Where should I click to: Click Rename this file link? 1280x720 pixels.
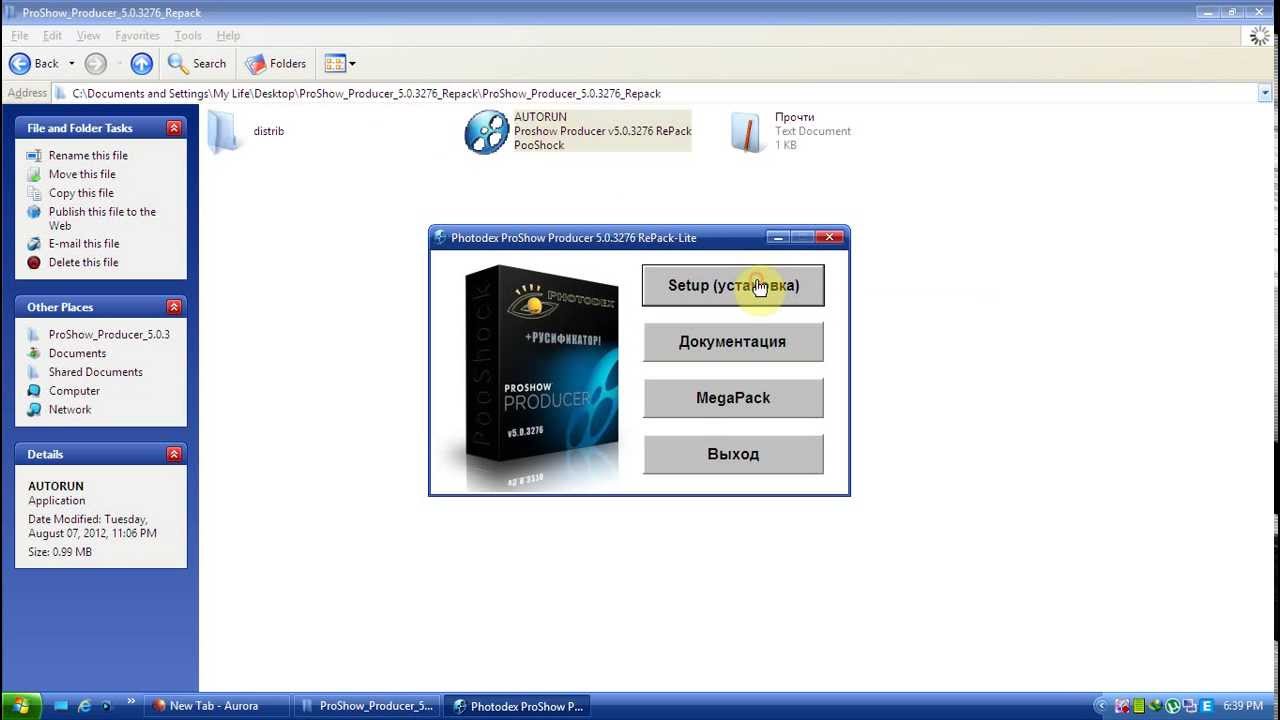click(x=88, y=155)
